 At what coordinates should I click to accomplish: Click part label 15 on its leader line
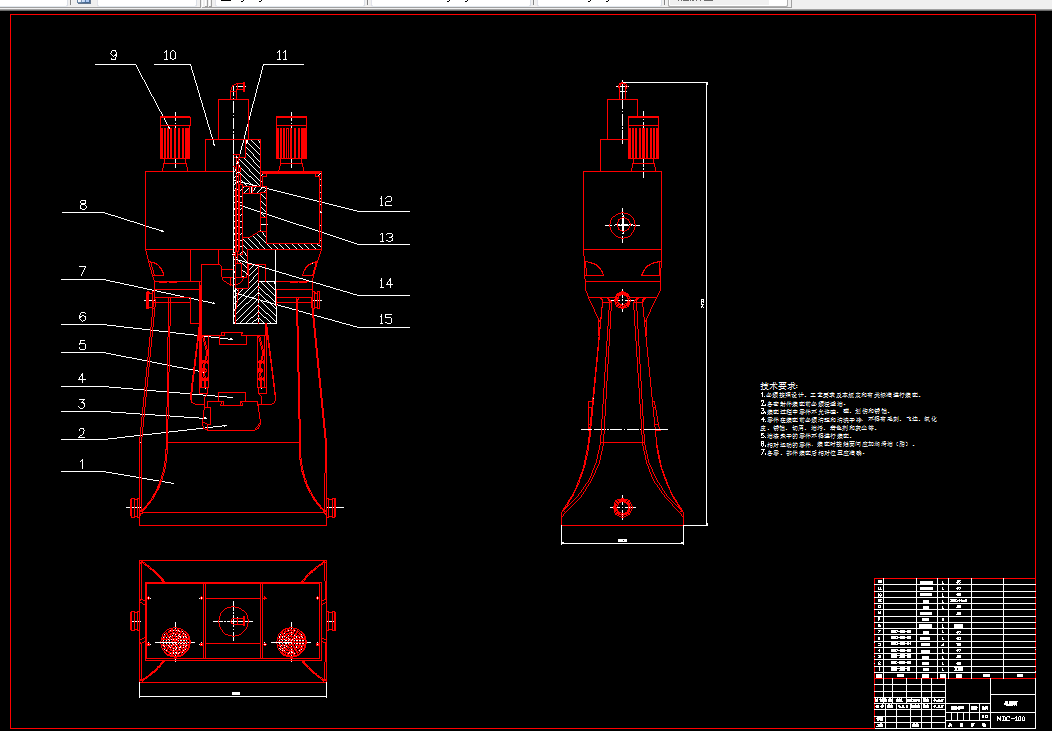384,318
